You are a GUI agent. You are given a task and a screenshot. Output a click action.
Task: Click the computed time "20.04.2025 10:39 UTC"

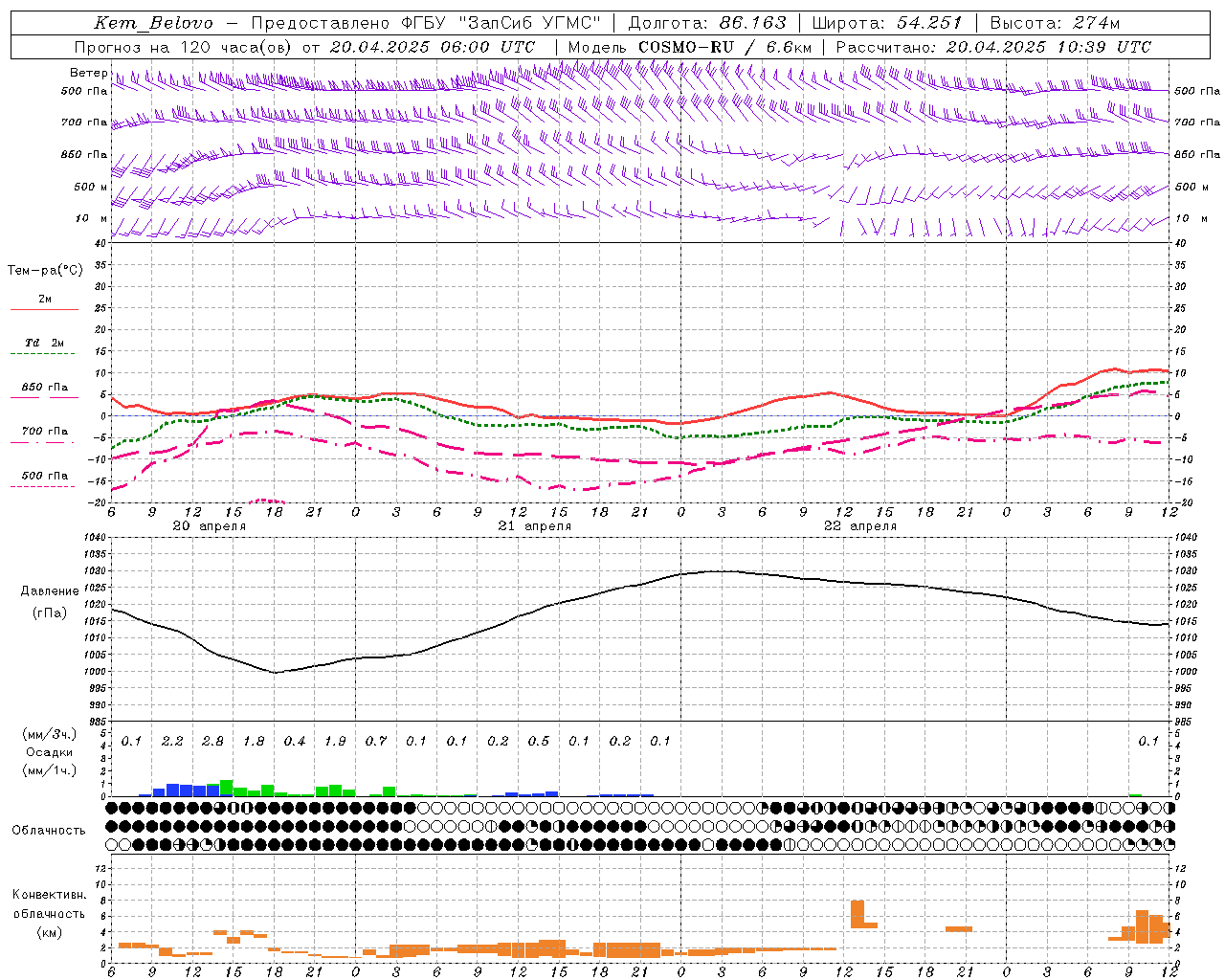(x=1049, y=47)
